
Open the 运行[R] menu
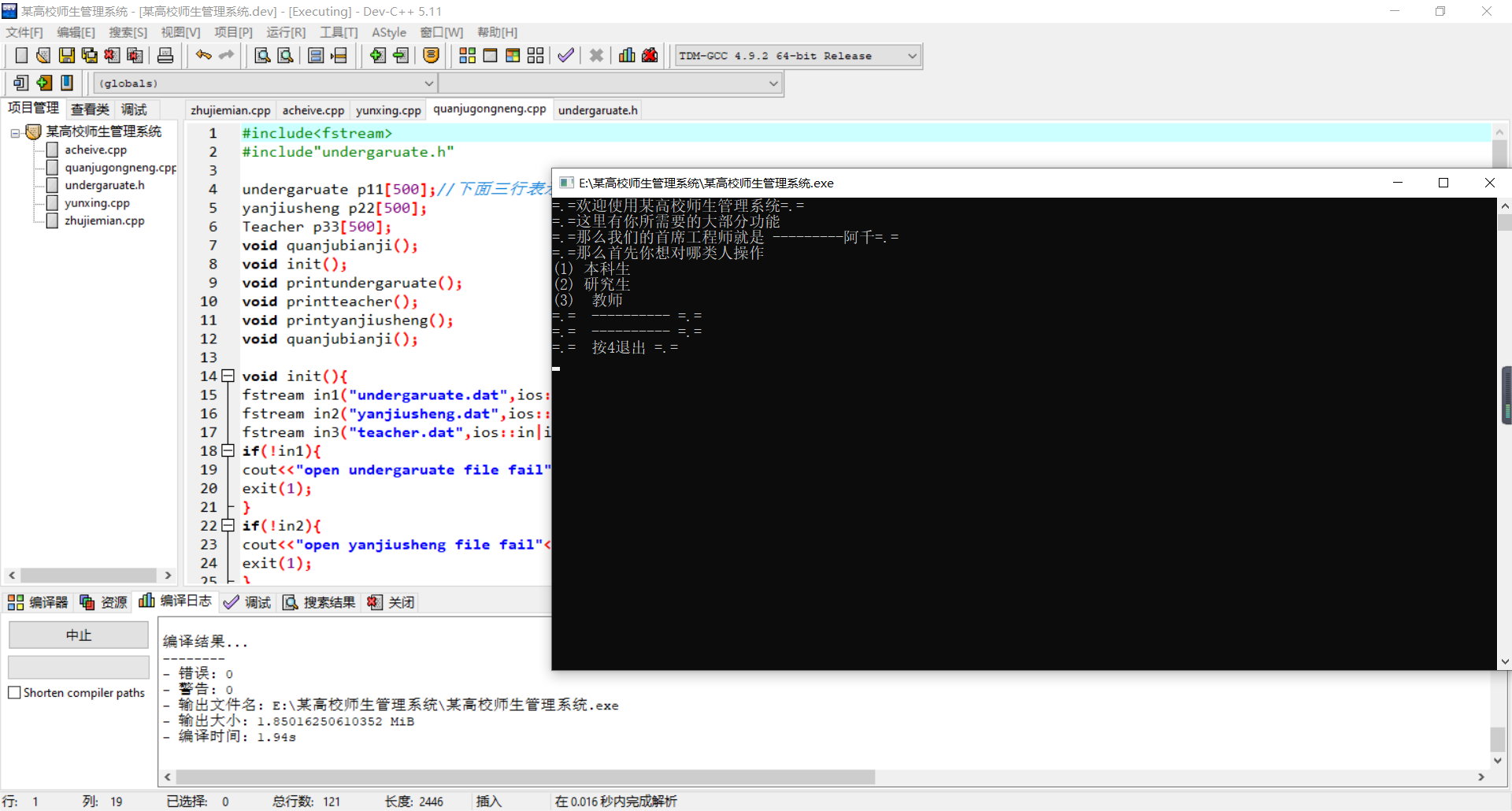pyautogui.click(x=286, y=32)
